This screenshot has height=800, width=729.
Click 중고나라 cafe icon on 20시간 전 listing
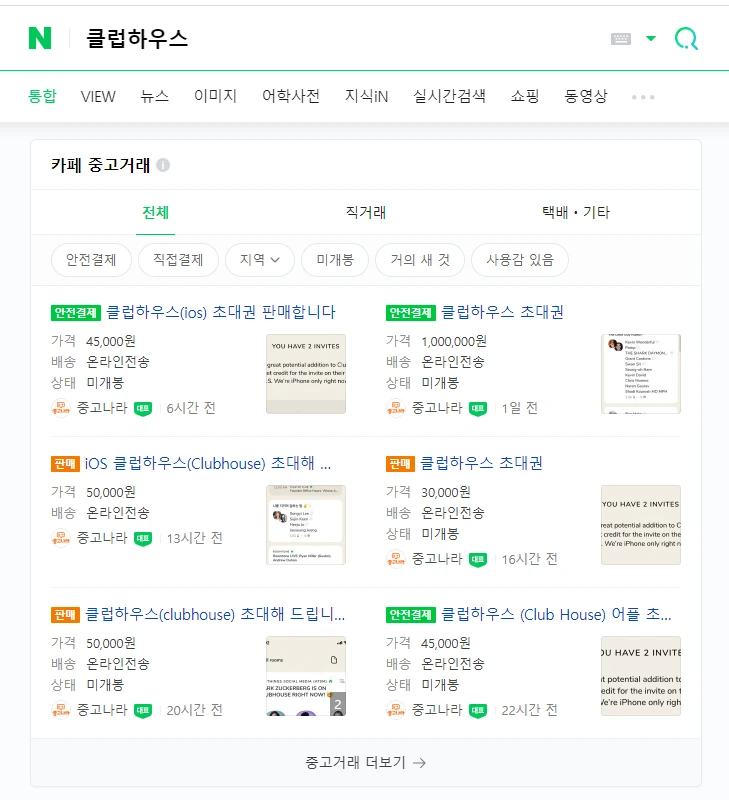(61, 710)
